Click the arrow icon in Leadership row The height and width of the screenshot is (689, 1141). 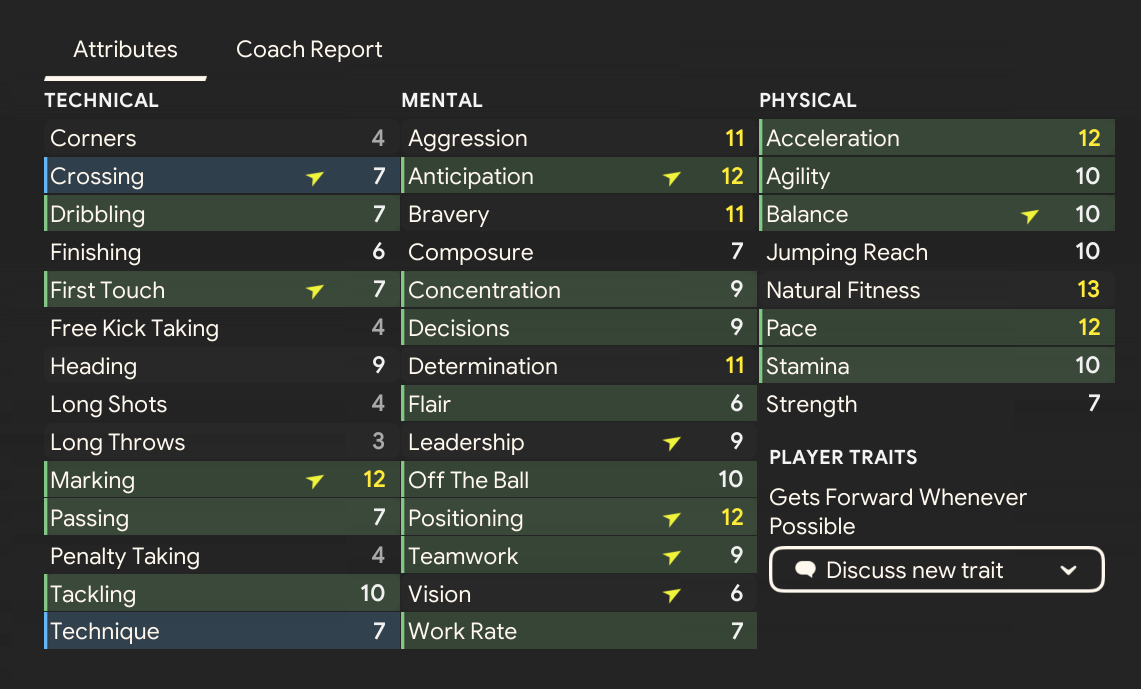point(673,443)
